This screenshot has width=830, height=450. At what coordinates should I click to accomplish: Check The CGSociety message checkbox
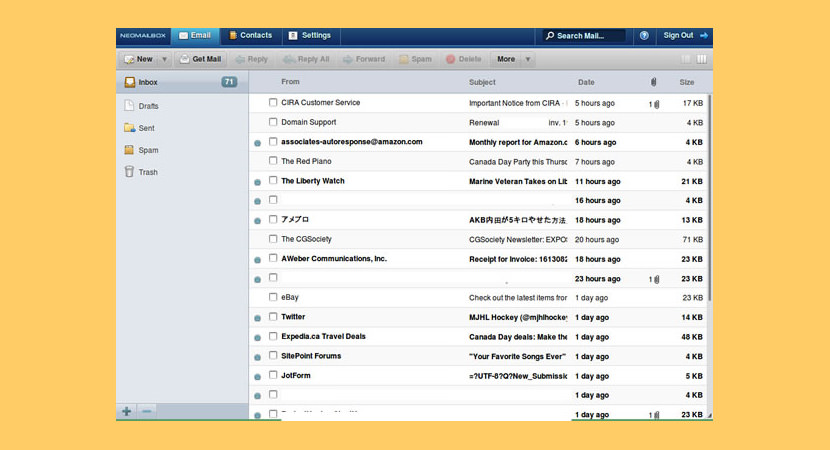273,239
